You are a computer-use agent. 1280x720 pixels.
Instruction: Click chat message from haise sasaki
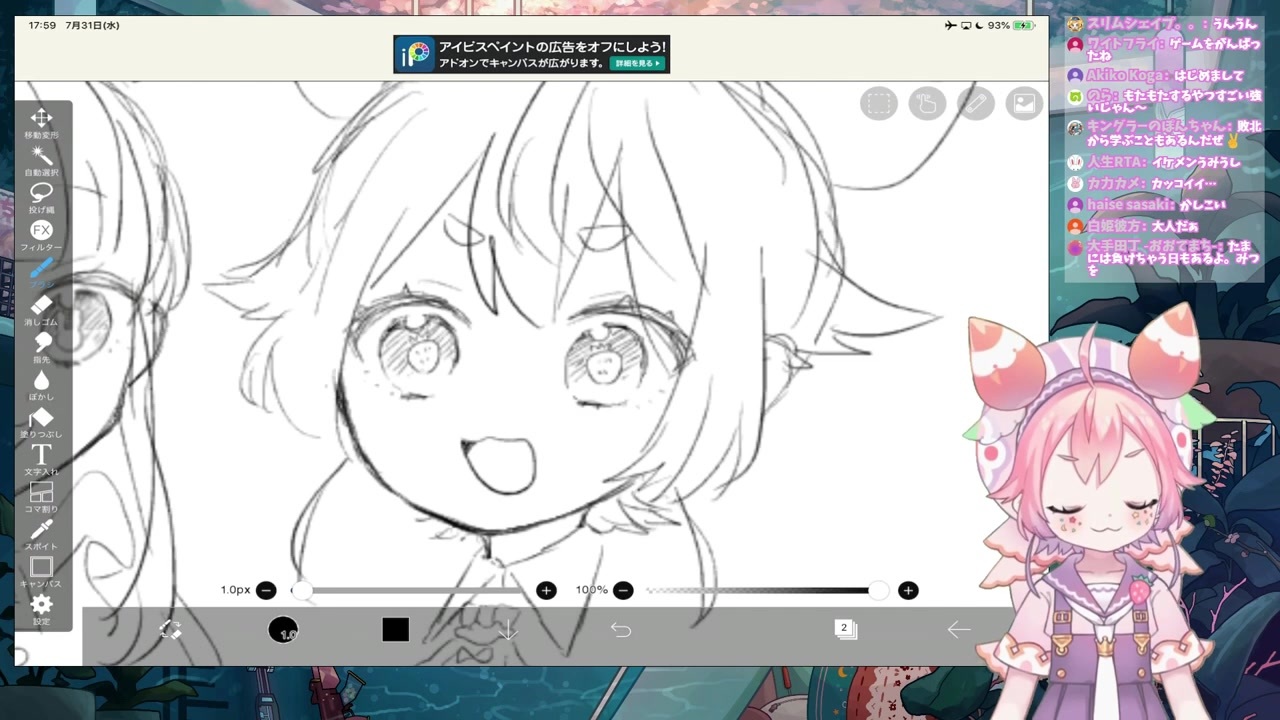(1147, 205)
